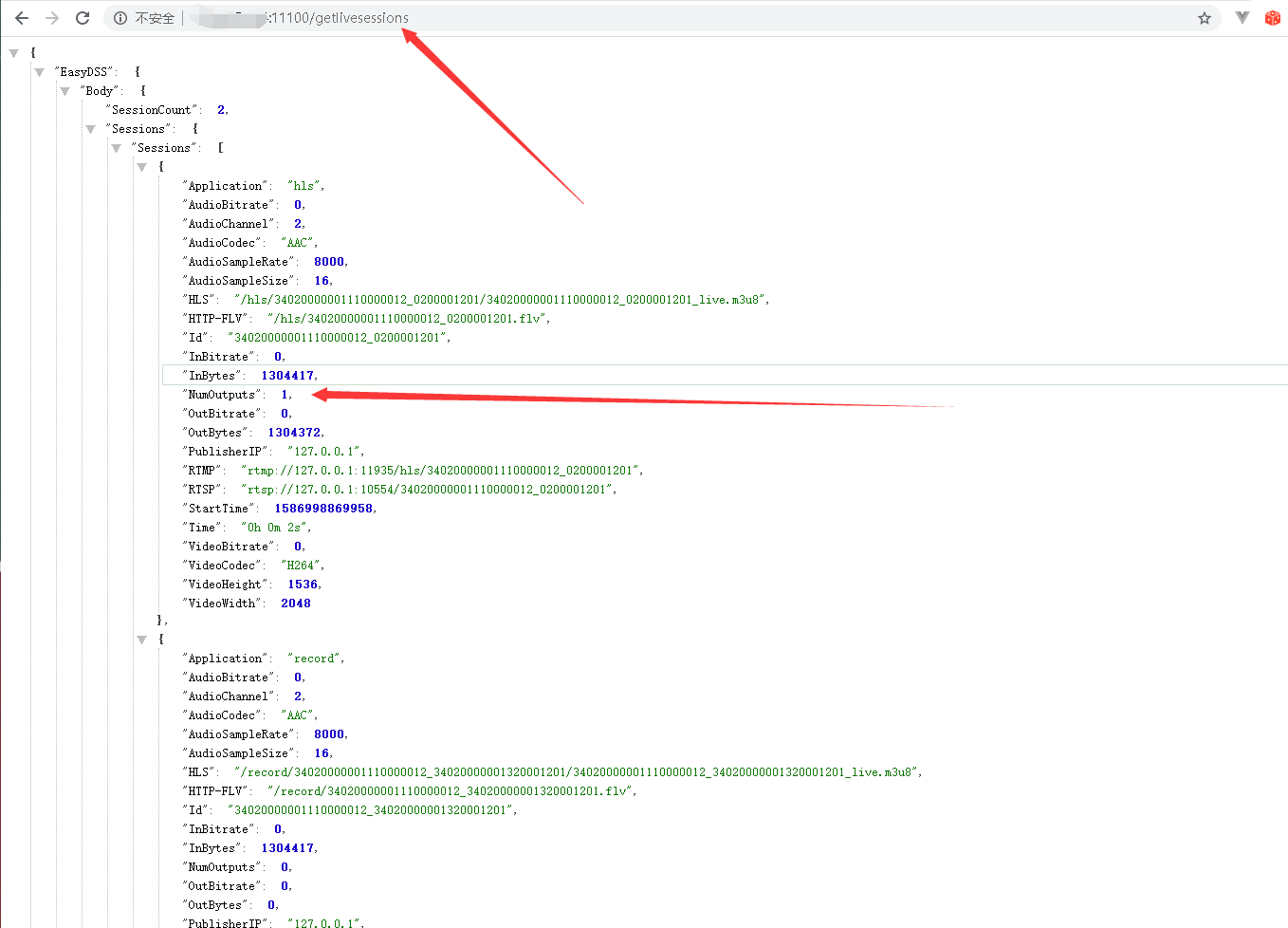Image resolution: width=1288 pixels, height=928 pixels.
Task: Select the "SessionCount" key
Action: tap(153, 110)
